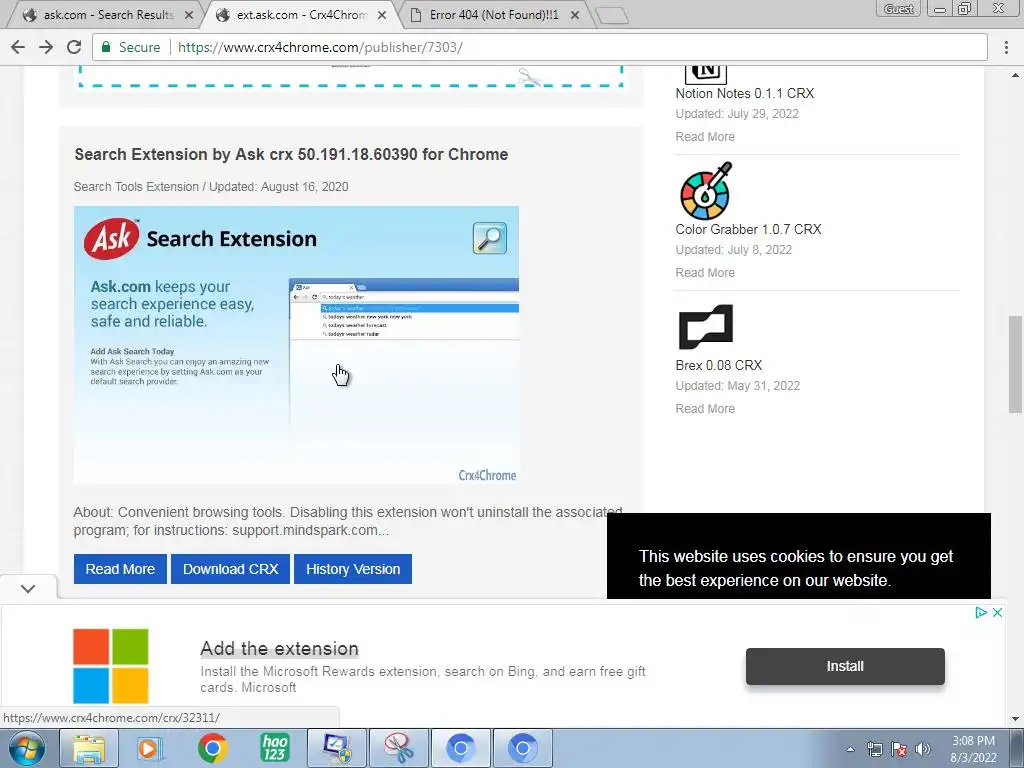Click Read More under Notion Notes
The image size is (1024, 768).
pyautogui.click(x=705, y=136)
